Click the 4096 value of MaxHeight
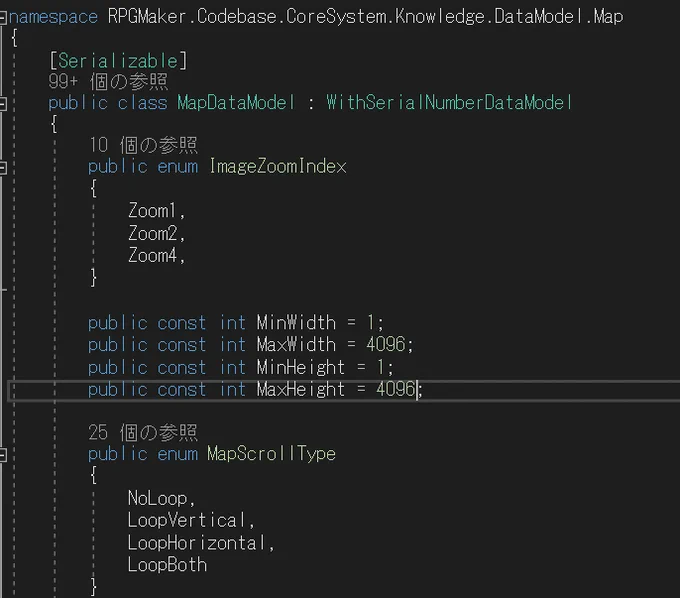 [396, 389]
